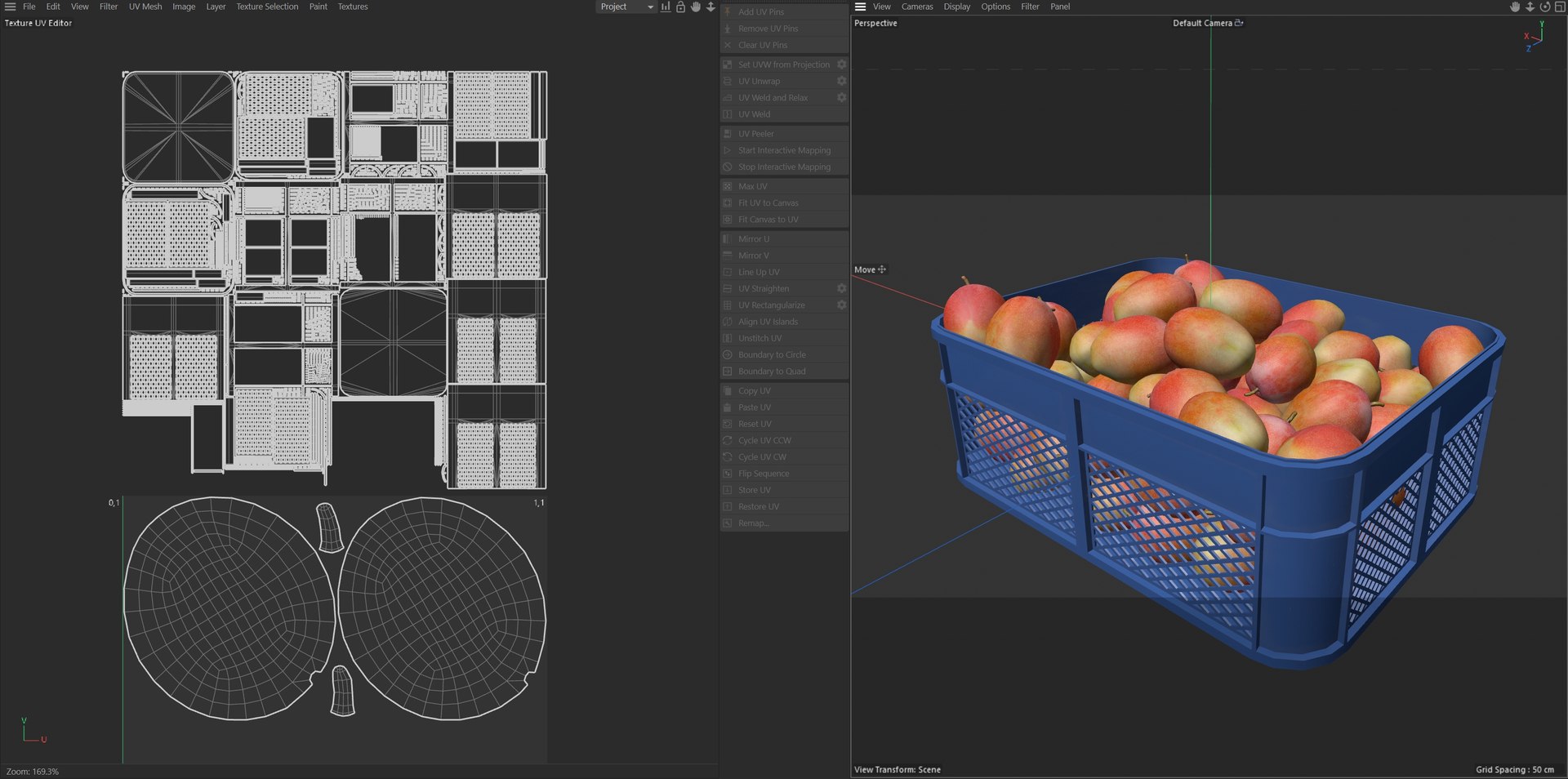Click the Remove UV Pins icon

pos(728,29)
